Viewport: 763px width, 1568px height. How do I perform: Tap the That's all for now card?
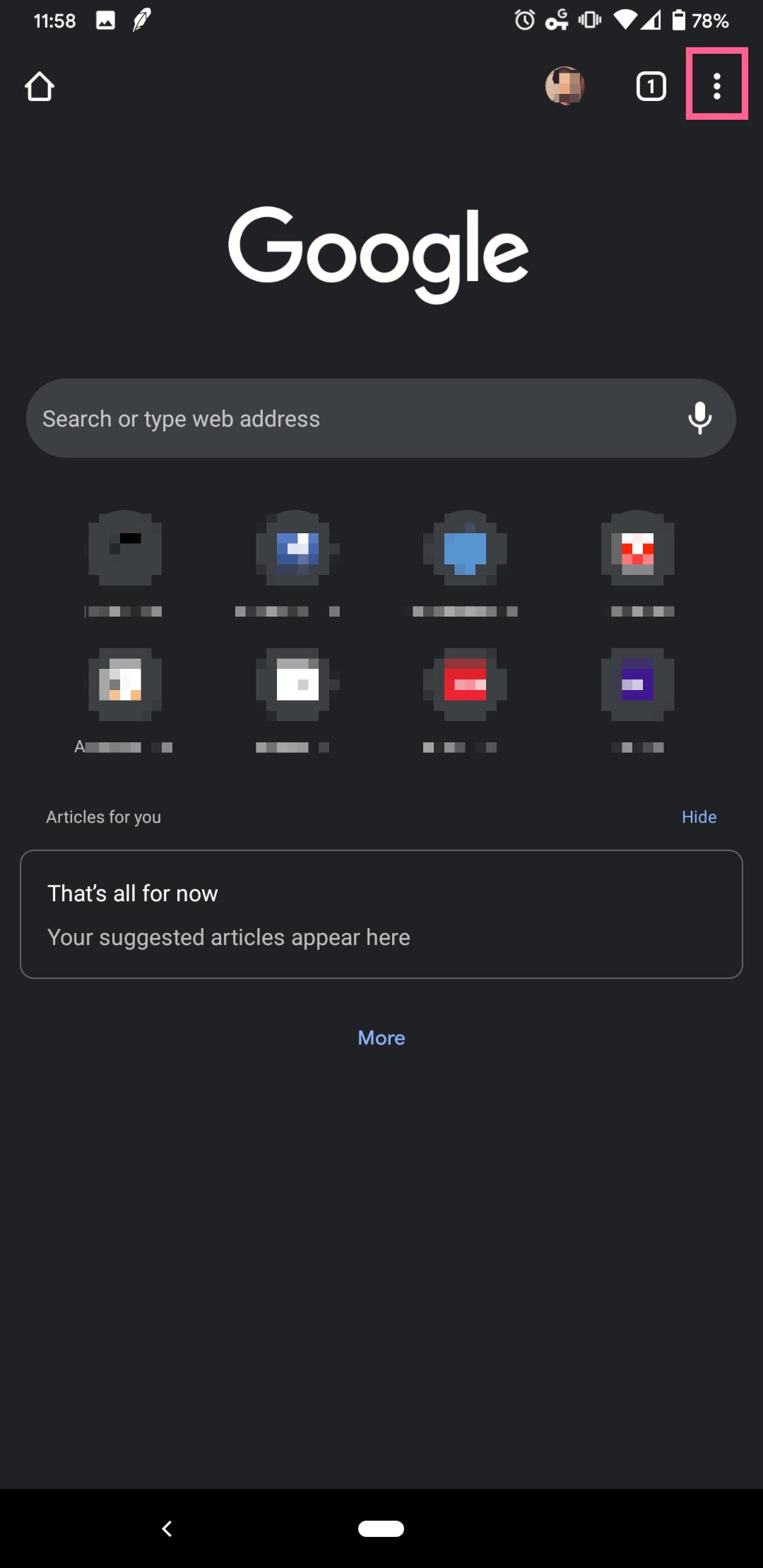pos(381,914)
